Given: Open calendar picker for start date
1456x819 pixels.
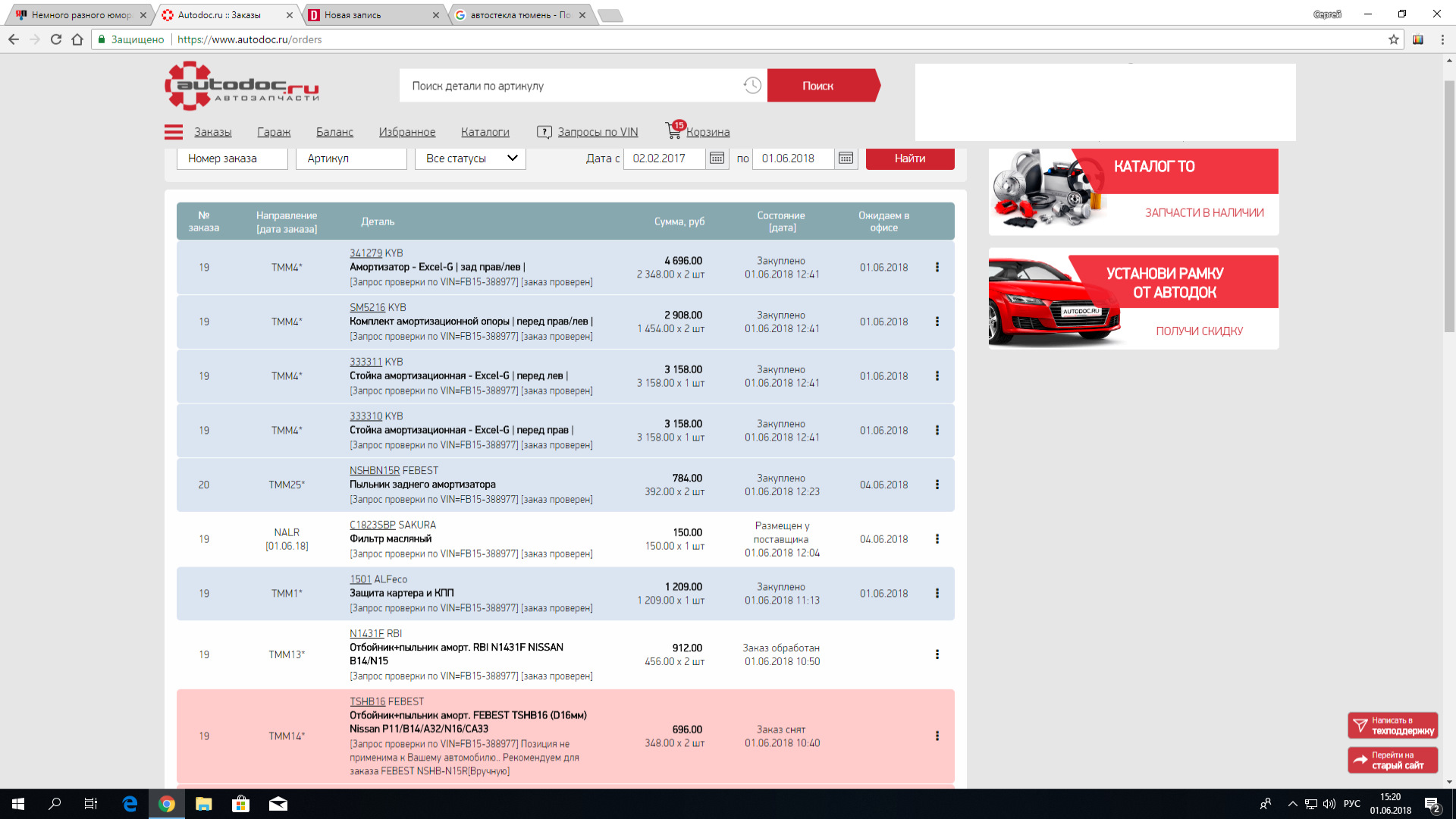Looking at the screenshot, I should coord(717,158).
